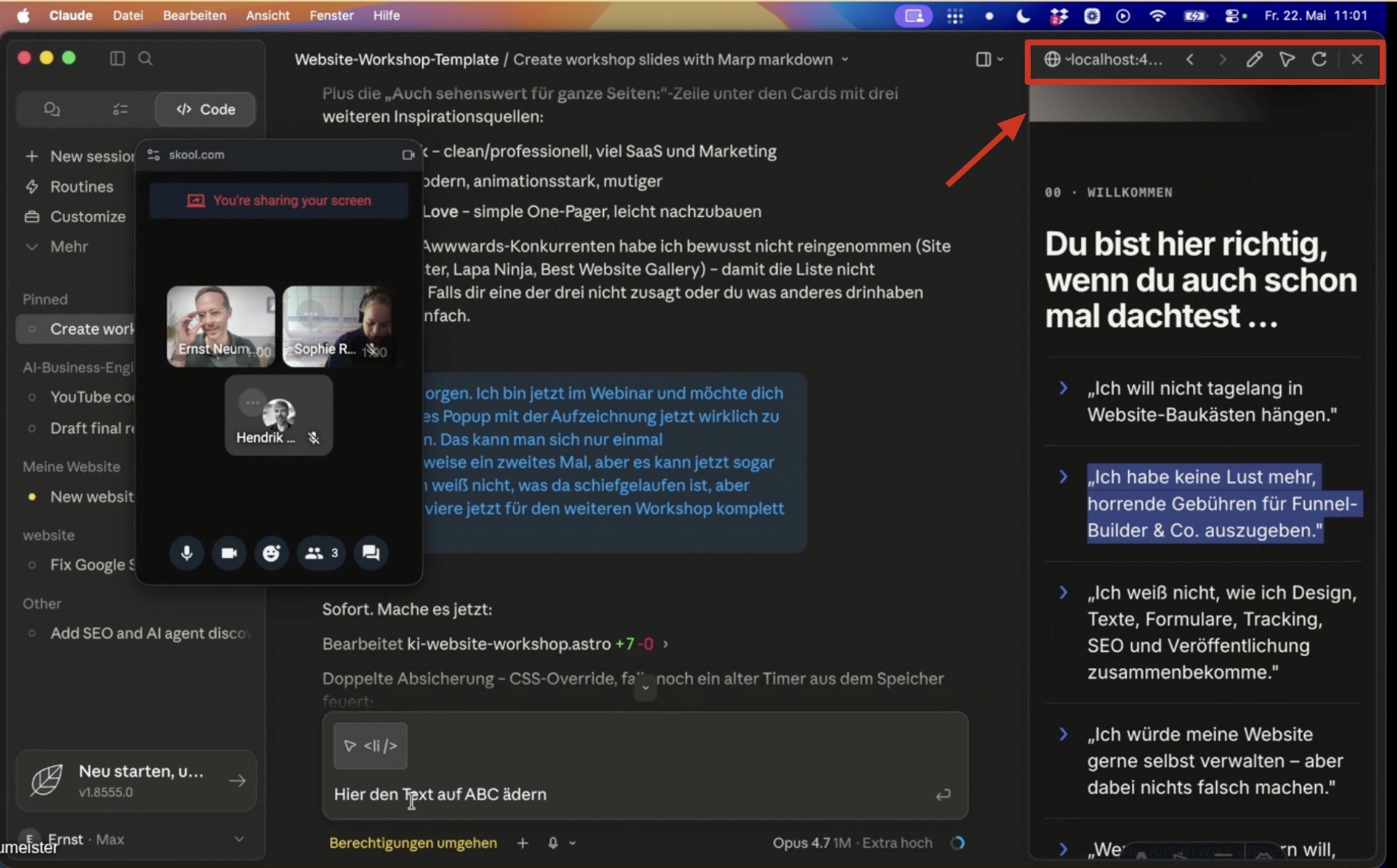Open Routines in the sidebar
The width and height of the screenshot is (1397, 868).
click(69, 187)
